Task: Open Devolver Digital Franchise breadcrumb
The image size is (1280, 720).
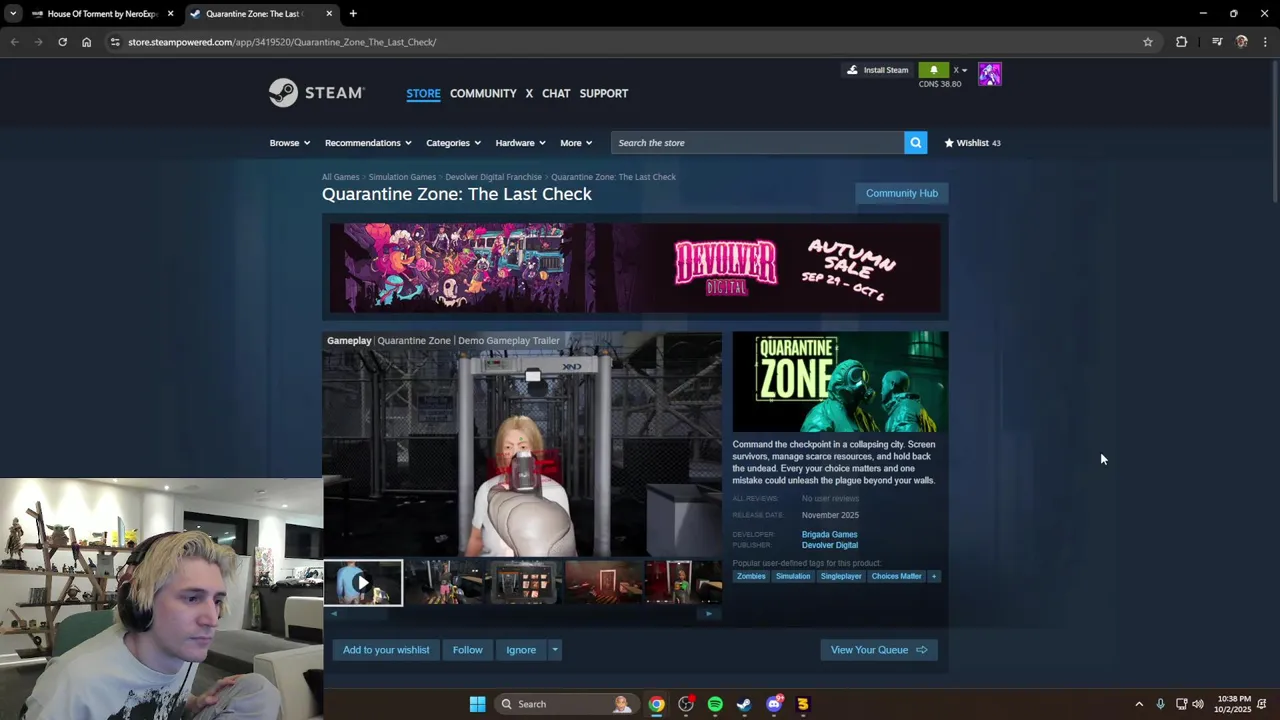Action: 493,177
